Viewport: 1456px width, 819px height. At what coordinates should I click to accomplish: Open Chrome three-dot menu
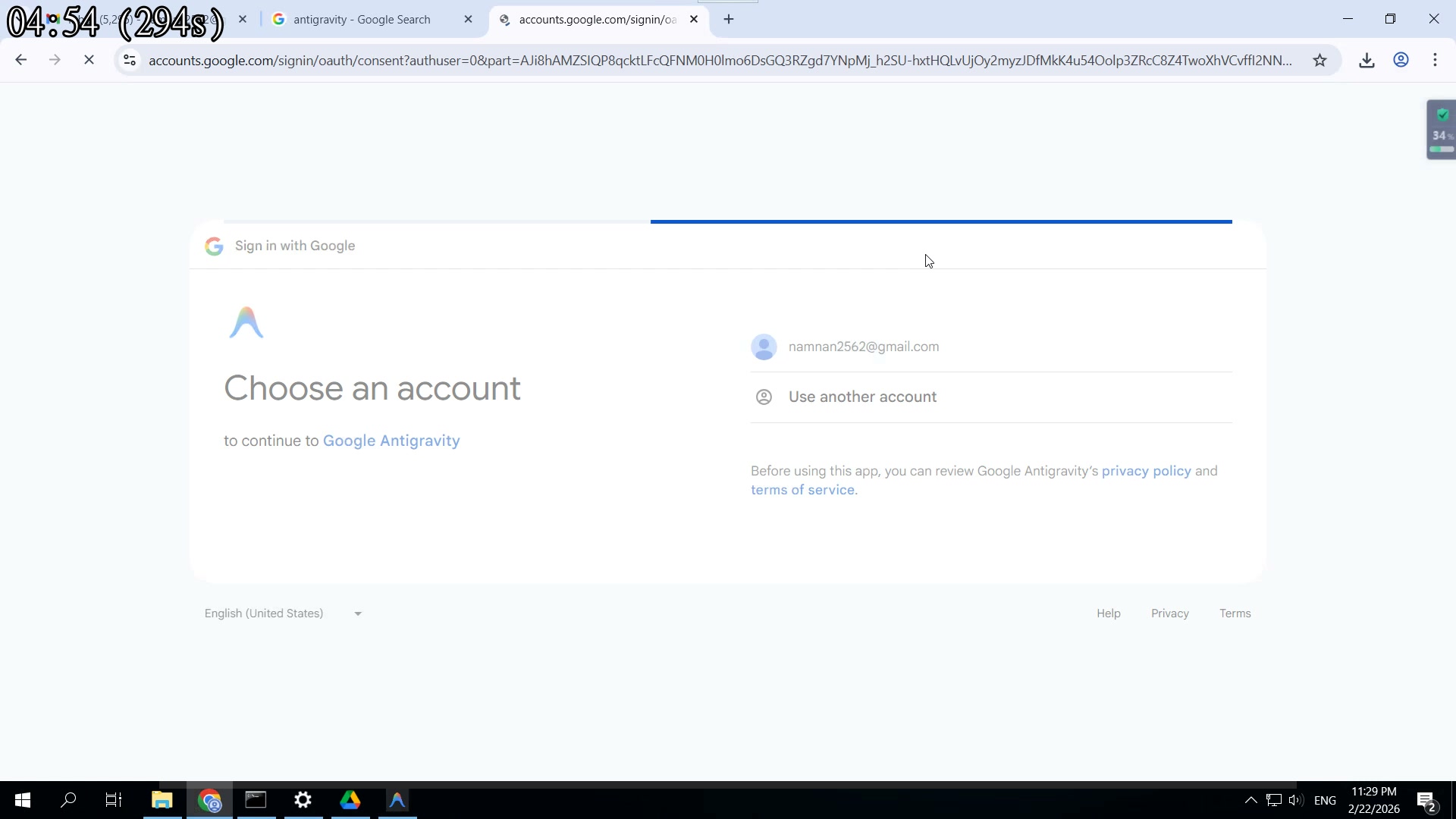(1435, 61)
